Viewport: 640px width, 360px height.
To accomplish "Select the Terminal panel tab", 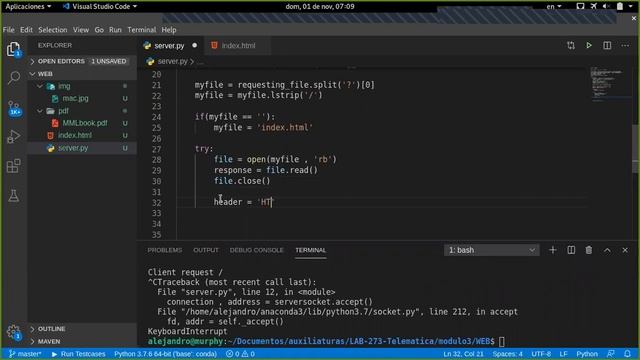I will pyautogui.click(x=311, y=250).
